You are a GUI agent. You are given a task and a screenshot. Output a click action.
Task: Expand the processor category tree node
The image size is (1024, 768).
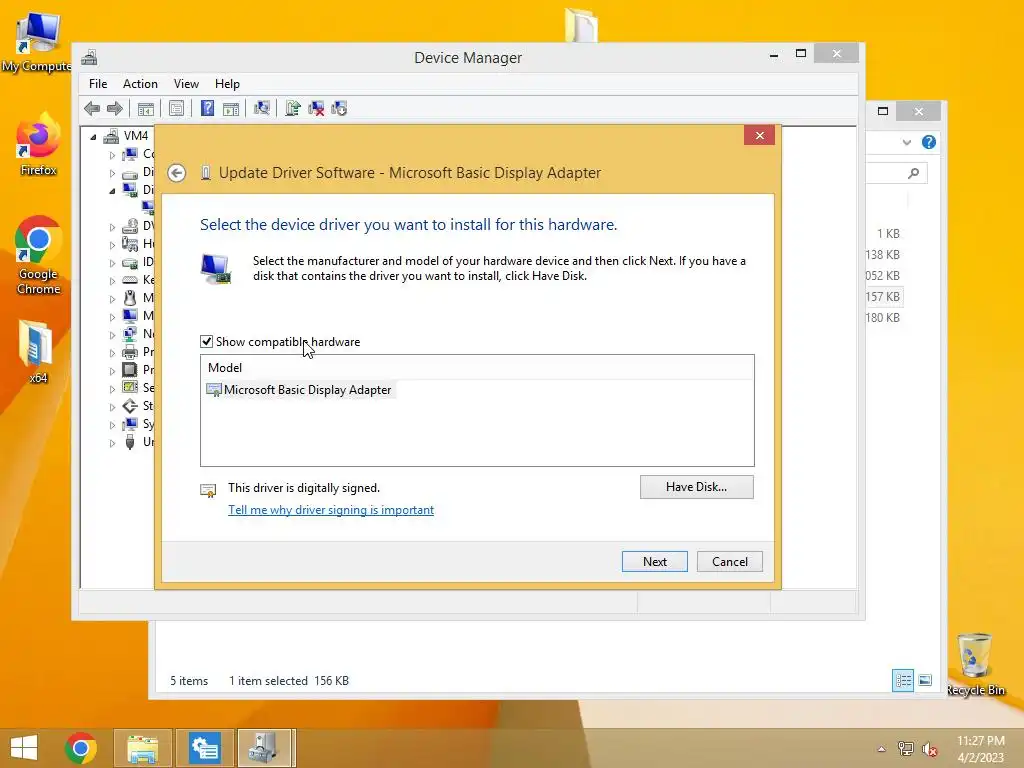pos(112,370)
